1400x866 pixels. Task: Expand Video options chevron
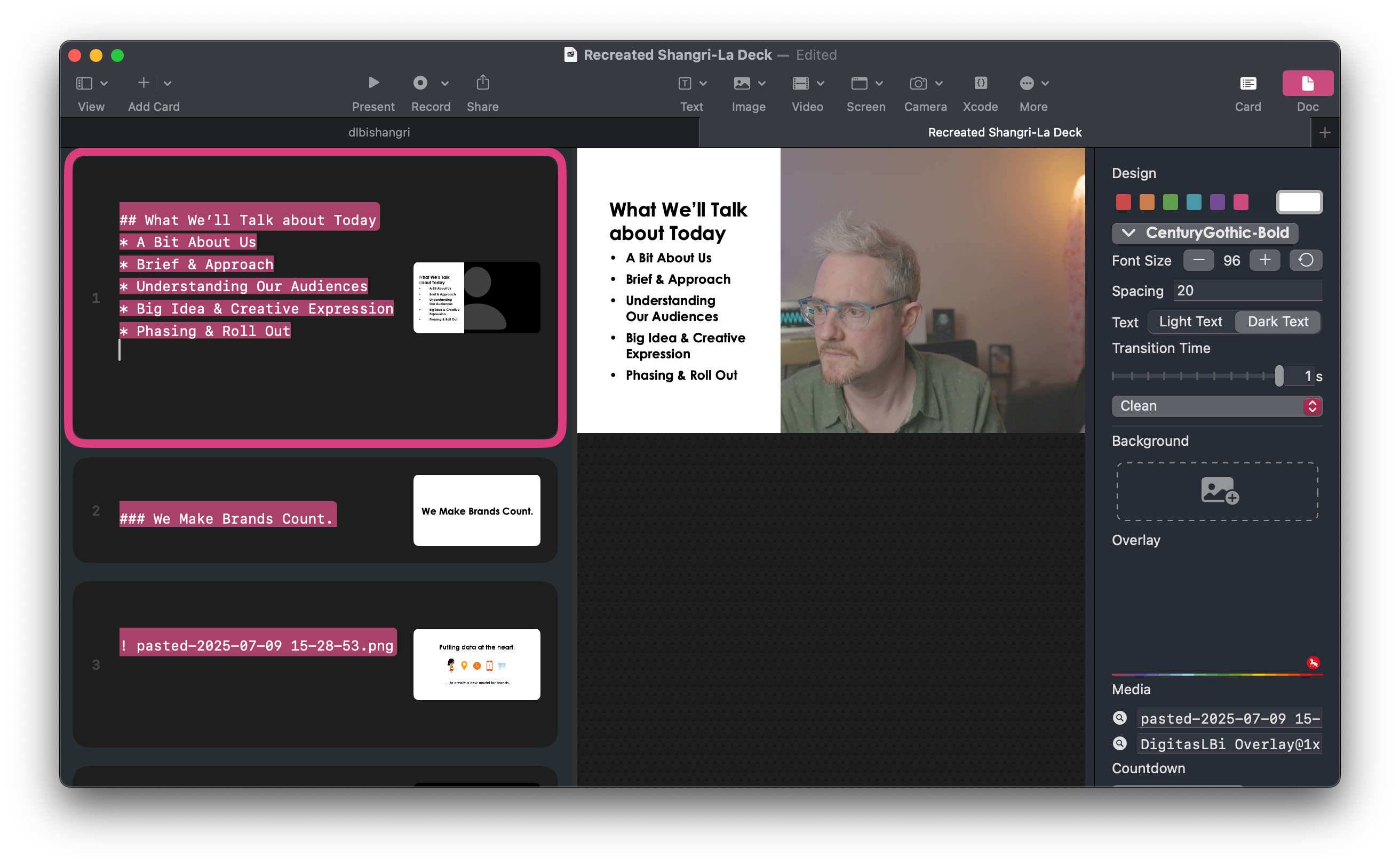click(820, 84)
